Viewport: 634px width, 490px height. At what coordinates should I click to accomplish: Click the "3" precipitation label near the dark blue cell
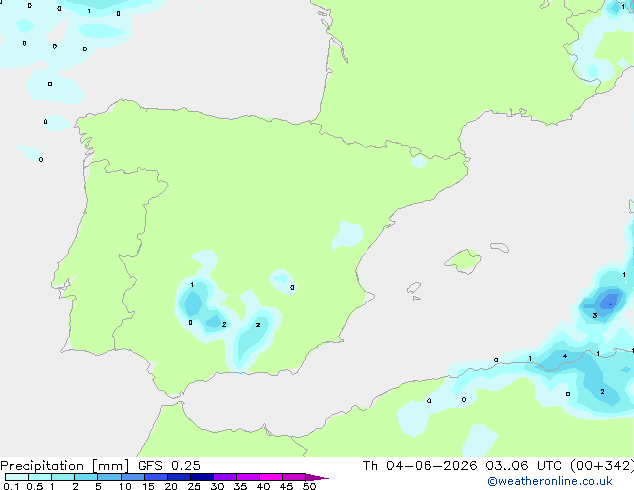(595, 315)
